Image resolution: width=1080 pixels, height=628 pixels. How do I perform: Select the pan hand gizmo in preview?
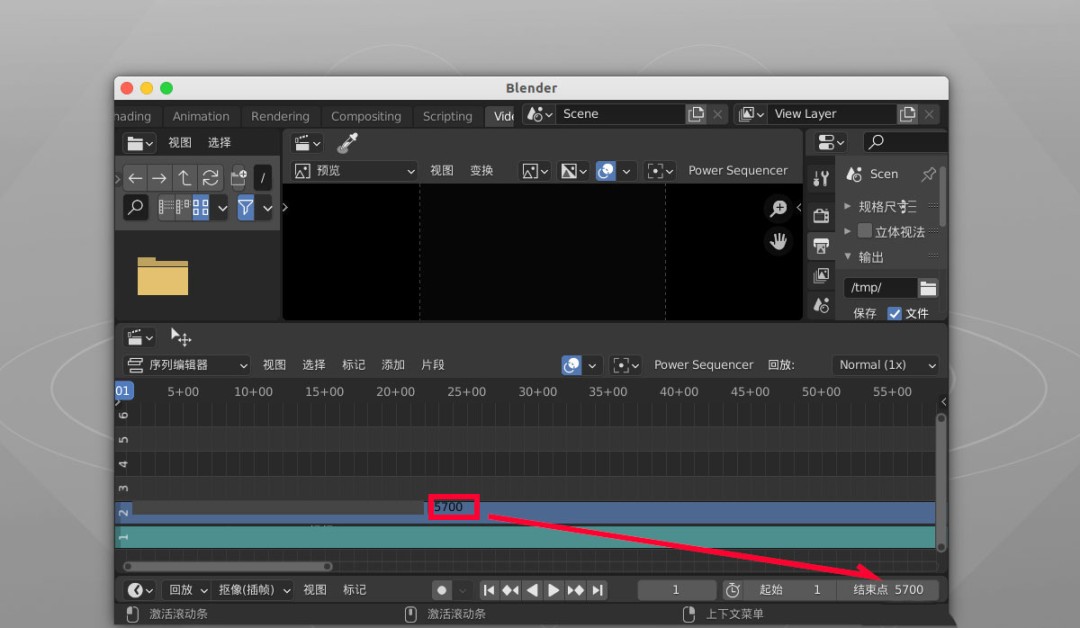click(778, 241)
